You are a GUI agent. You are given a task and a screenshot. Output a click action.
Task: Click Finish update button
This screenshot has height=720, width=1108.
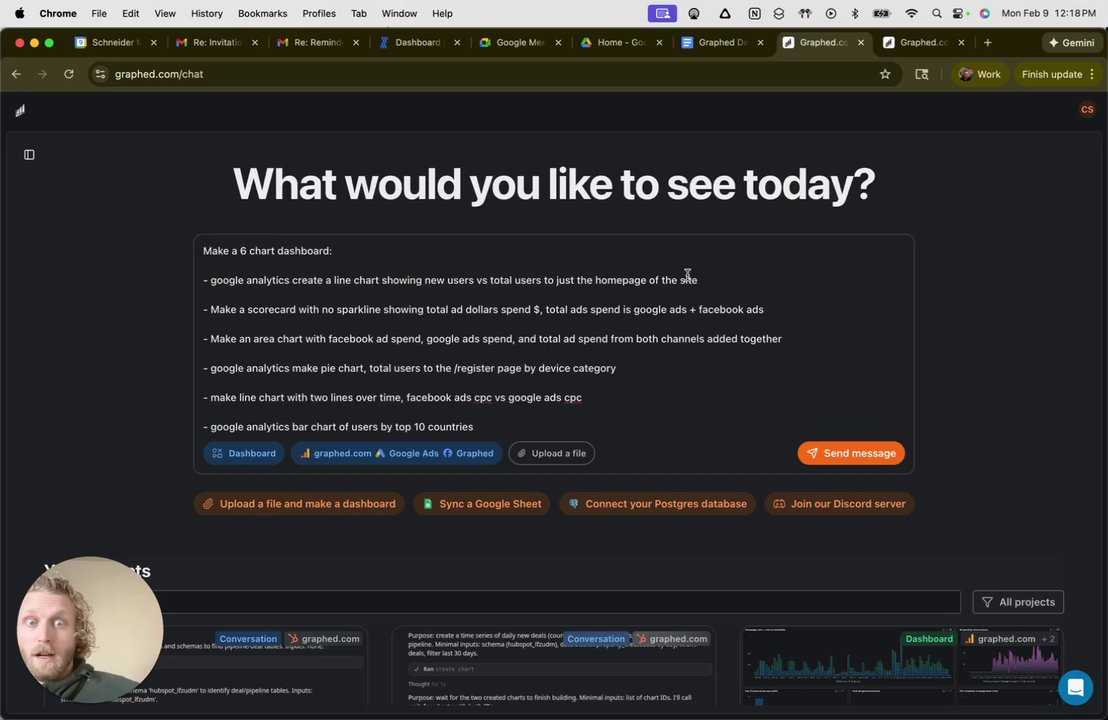point(1051,74)
